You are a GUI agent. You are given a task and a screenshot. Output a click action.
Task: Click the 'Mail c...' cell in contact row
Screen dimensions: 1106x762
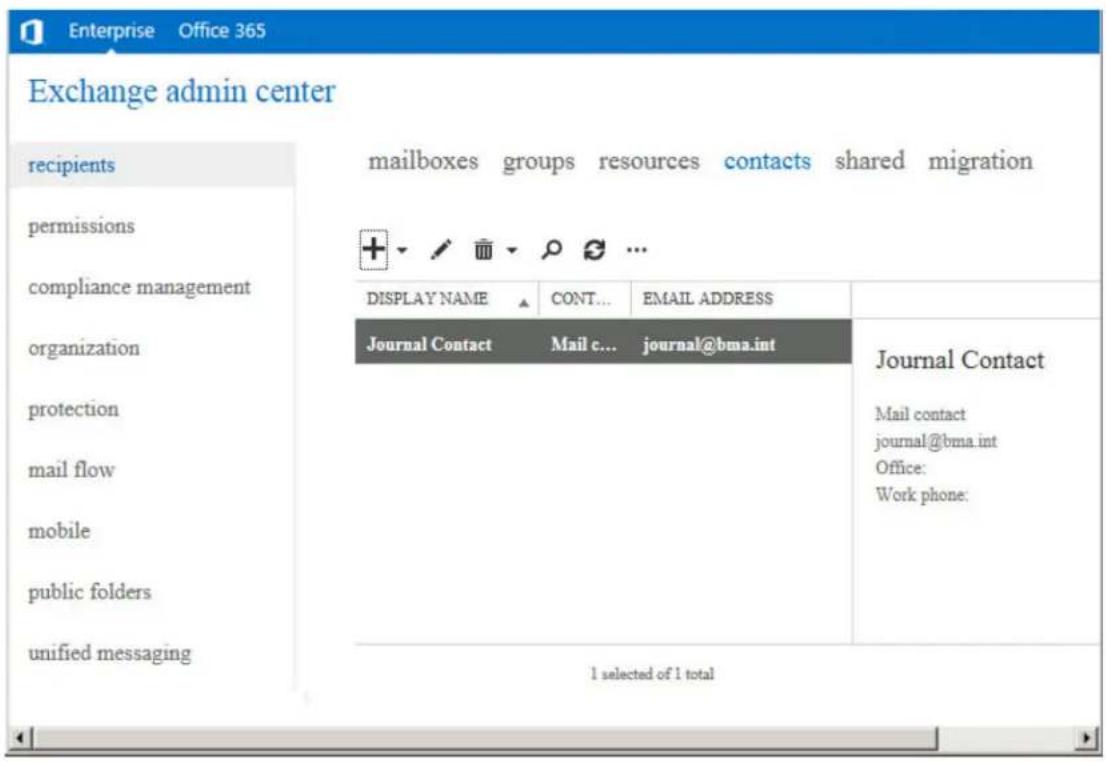click(583, 344)
